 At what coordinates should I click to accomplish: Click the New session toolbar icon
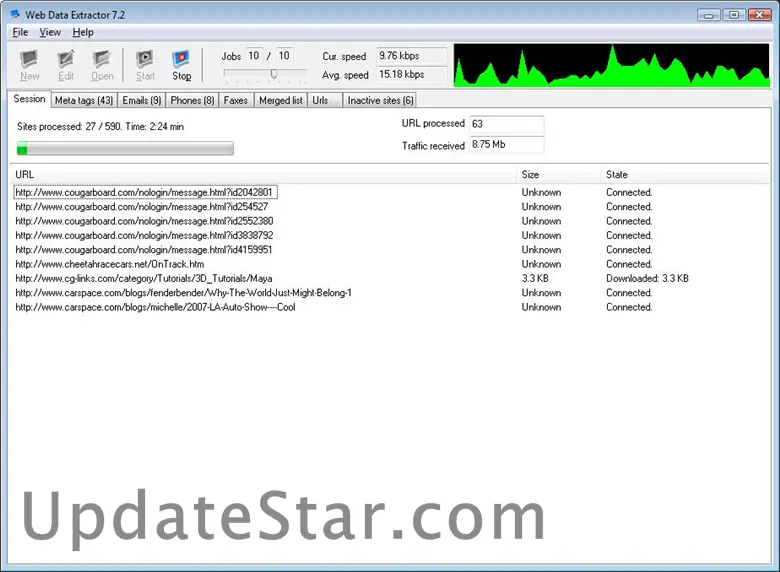[29, 65]
